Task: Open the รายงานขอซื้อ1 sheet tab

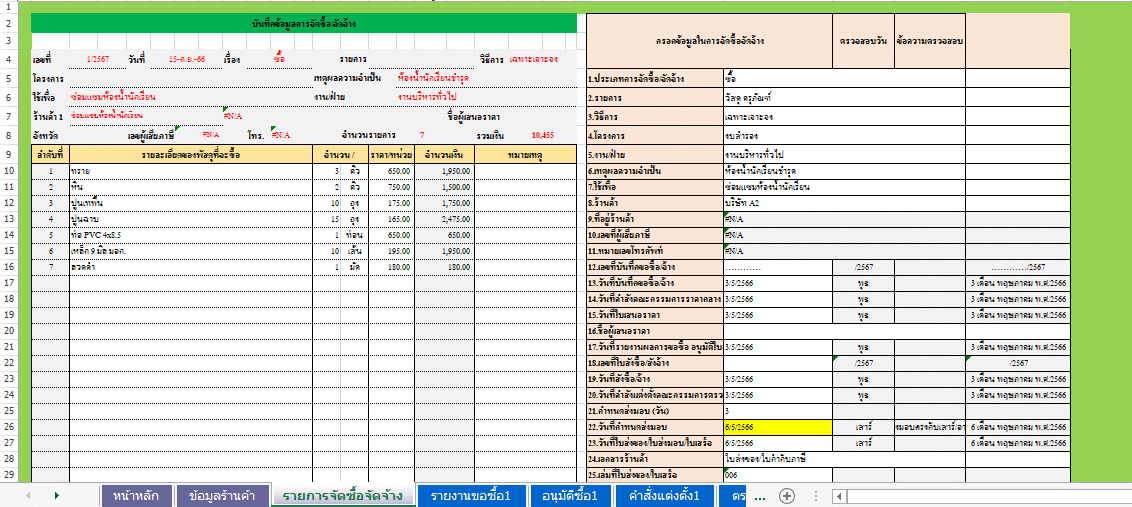Action: pyautogui.click(x=471, y=496)
